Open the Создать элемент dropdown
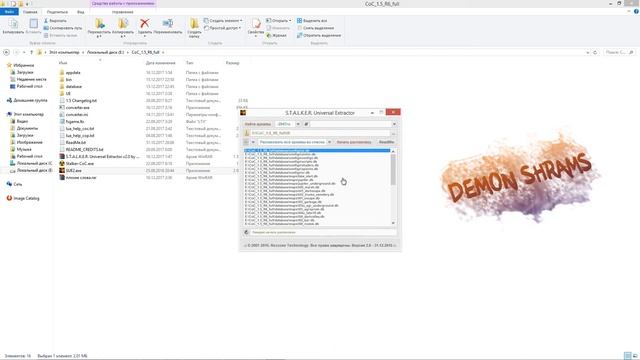Image resolution: width=640 pixels, height=360 pixels. click(x=223, y=20)
